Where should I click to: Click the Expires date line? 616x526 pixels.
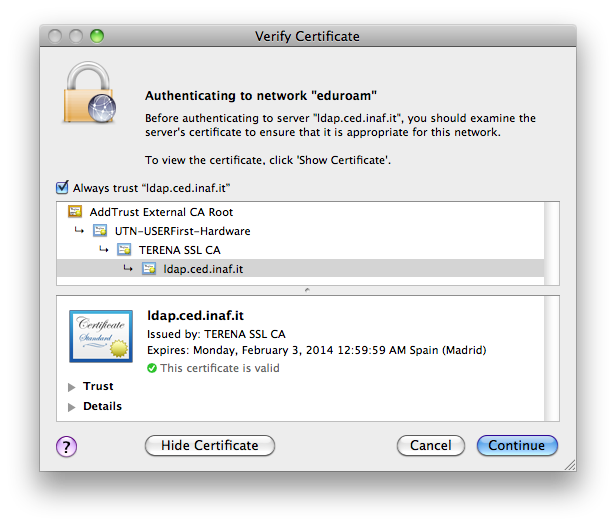tap(317, 350)
